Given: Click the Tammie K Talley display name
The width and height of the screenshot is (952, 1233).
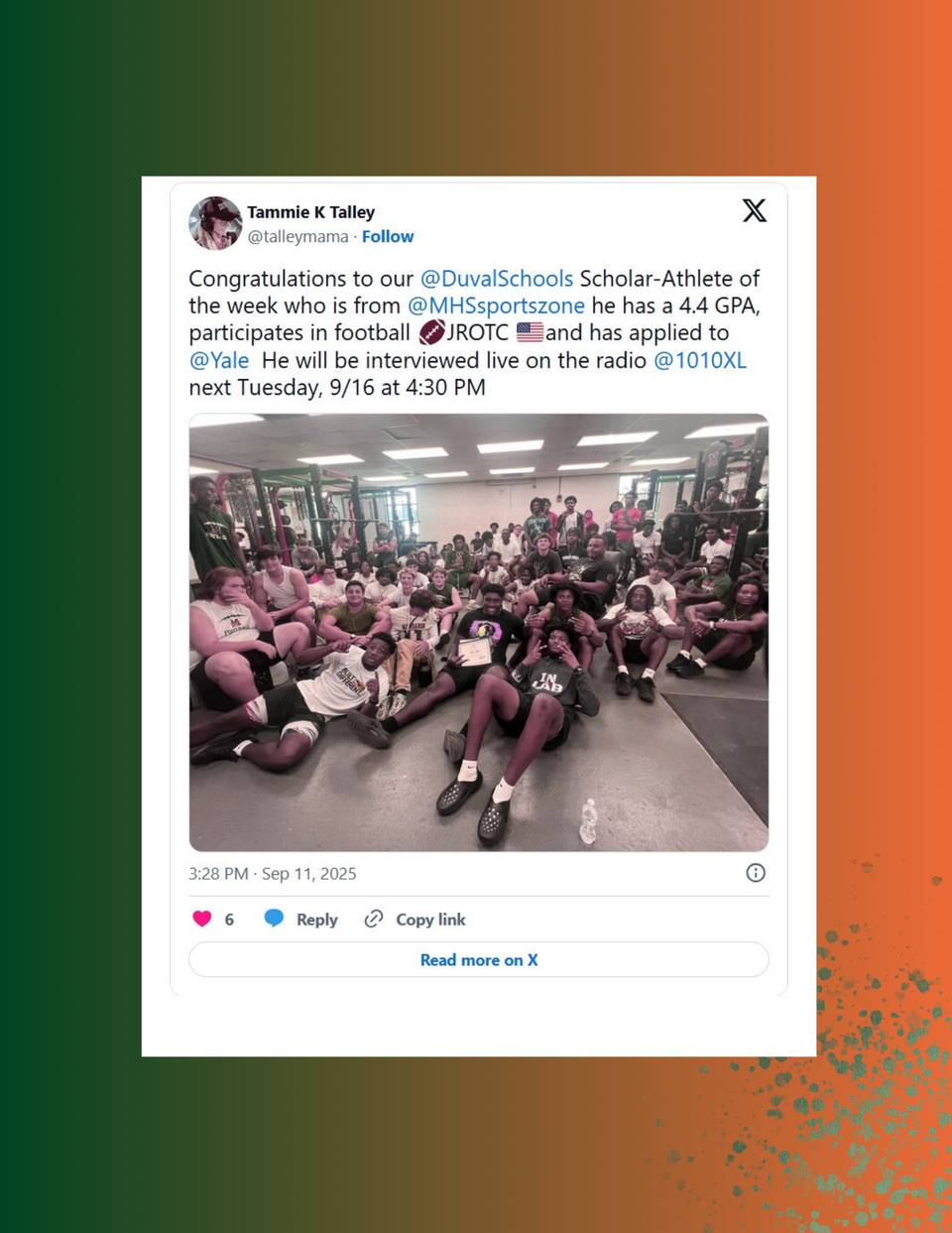Looking at the screenshot, I should pyautogui.click(x=310, y=212).
